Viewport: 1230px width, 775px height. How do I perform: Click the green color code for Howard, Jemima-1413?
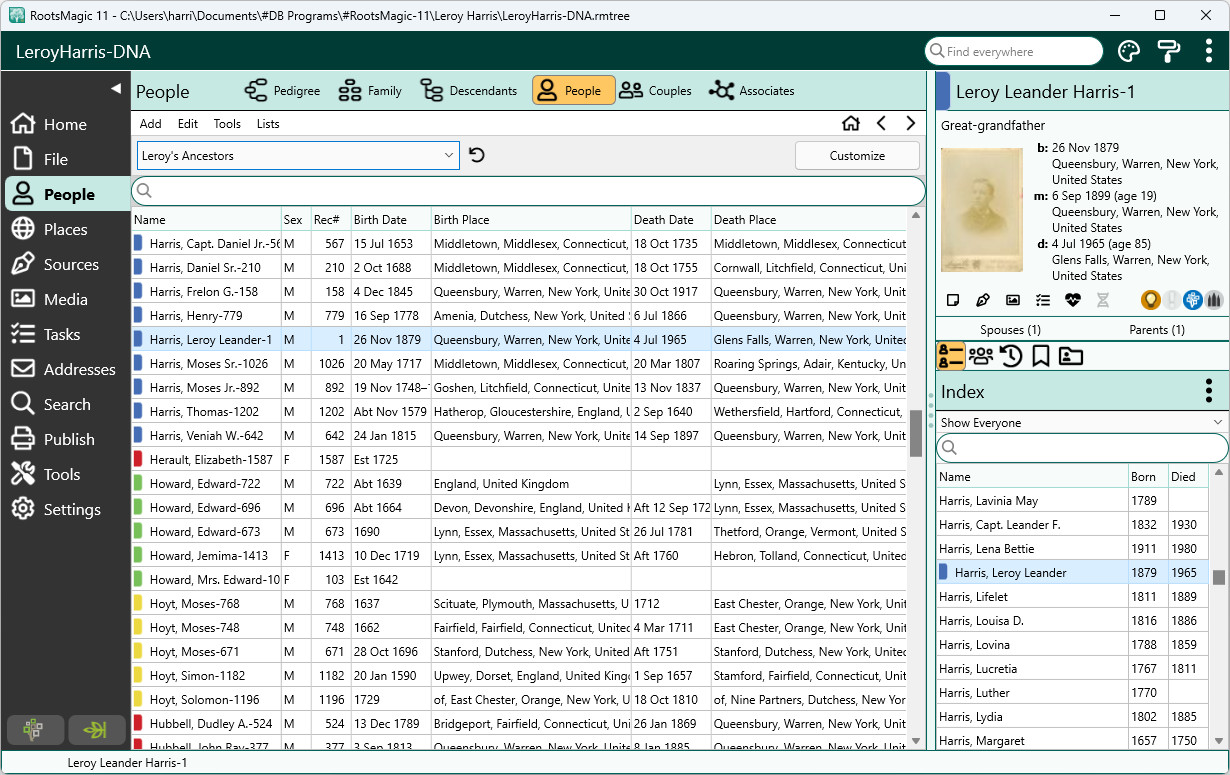(x=138, y=556)
